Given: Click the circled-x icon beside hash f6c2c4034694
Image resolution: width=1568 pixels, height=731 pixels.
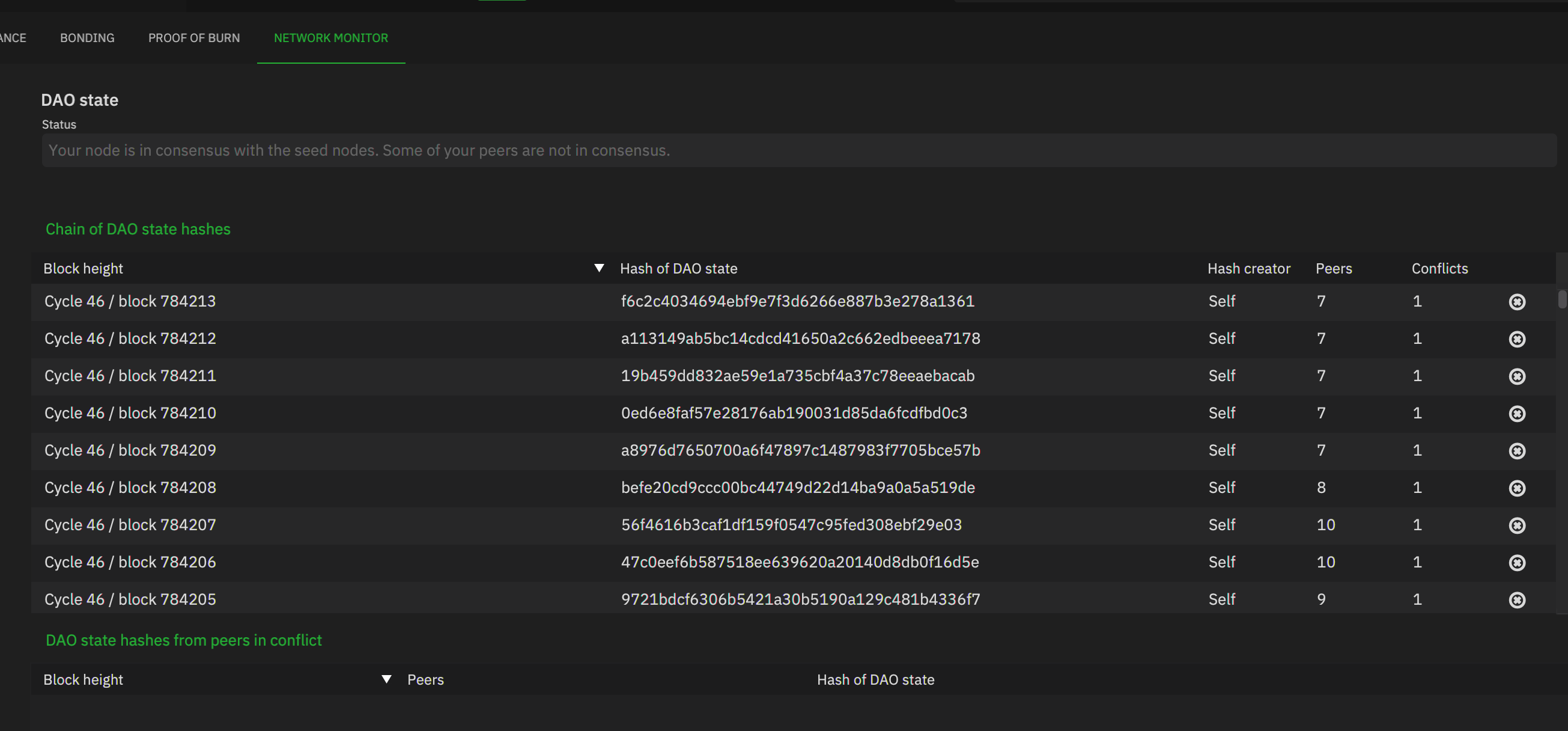Looking at the screenshot, I should 1517,302.
